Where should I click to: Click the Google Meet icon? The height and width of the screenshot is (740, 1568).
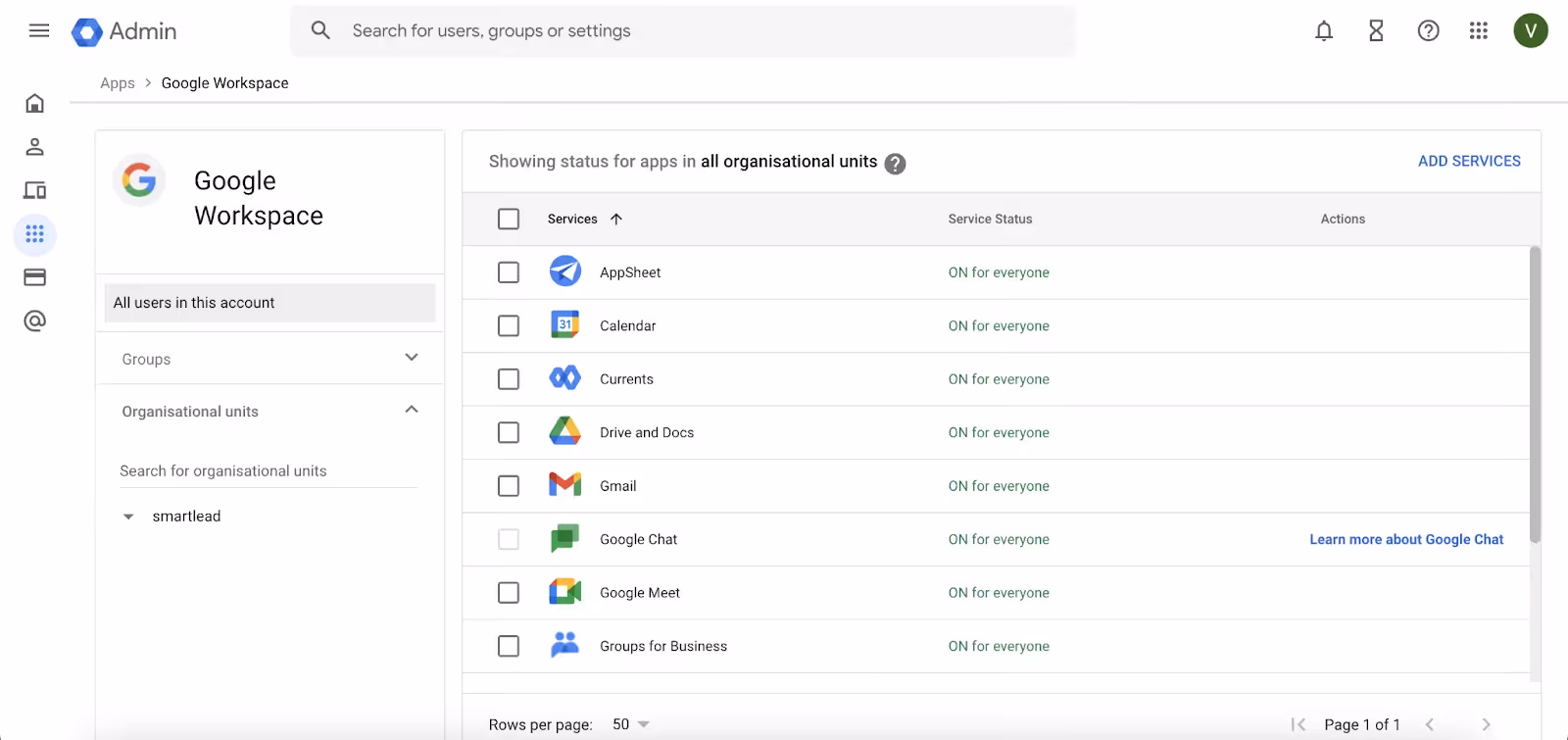tap(565, 591)
